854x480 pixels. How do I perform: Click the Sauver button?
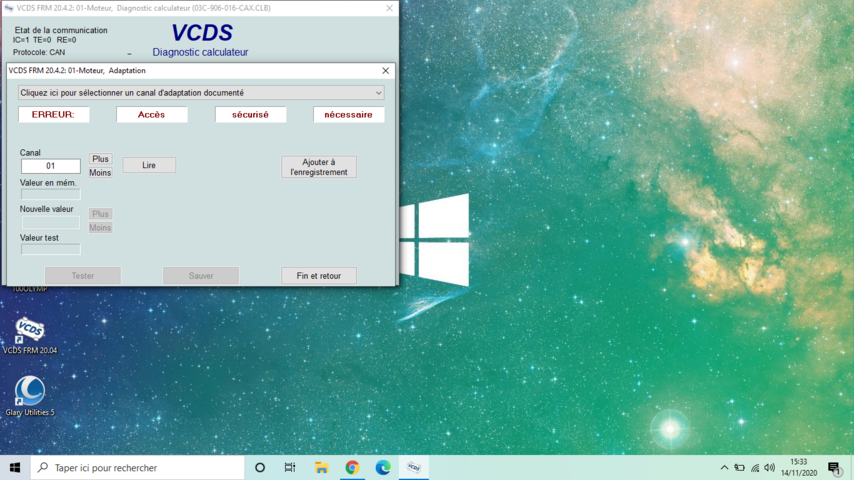(200, 276)
